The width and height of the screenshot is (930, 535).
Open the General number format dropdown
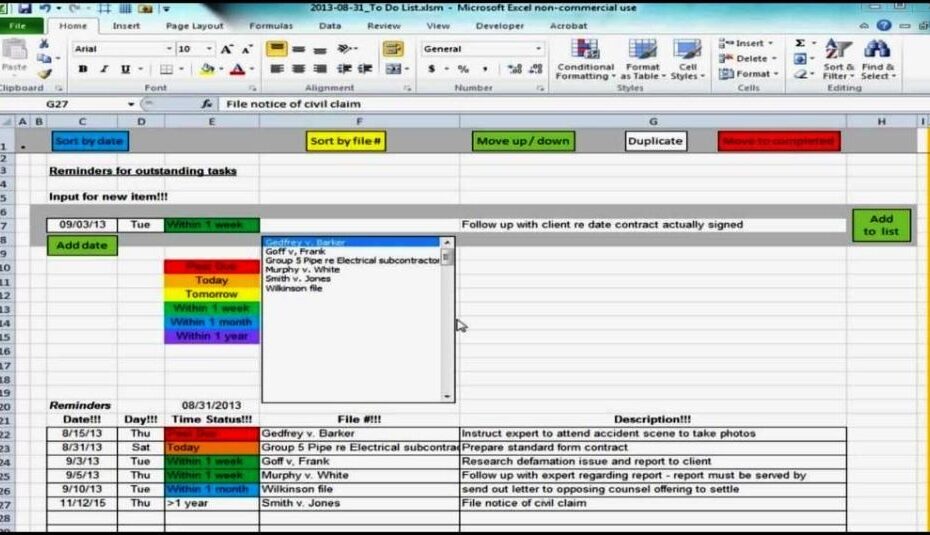coord(538,49)
